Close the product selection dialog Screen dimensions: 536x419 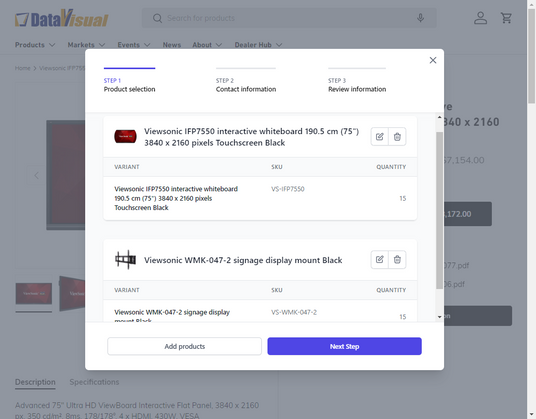tap(433, 60)
